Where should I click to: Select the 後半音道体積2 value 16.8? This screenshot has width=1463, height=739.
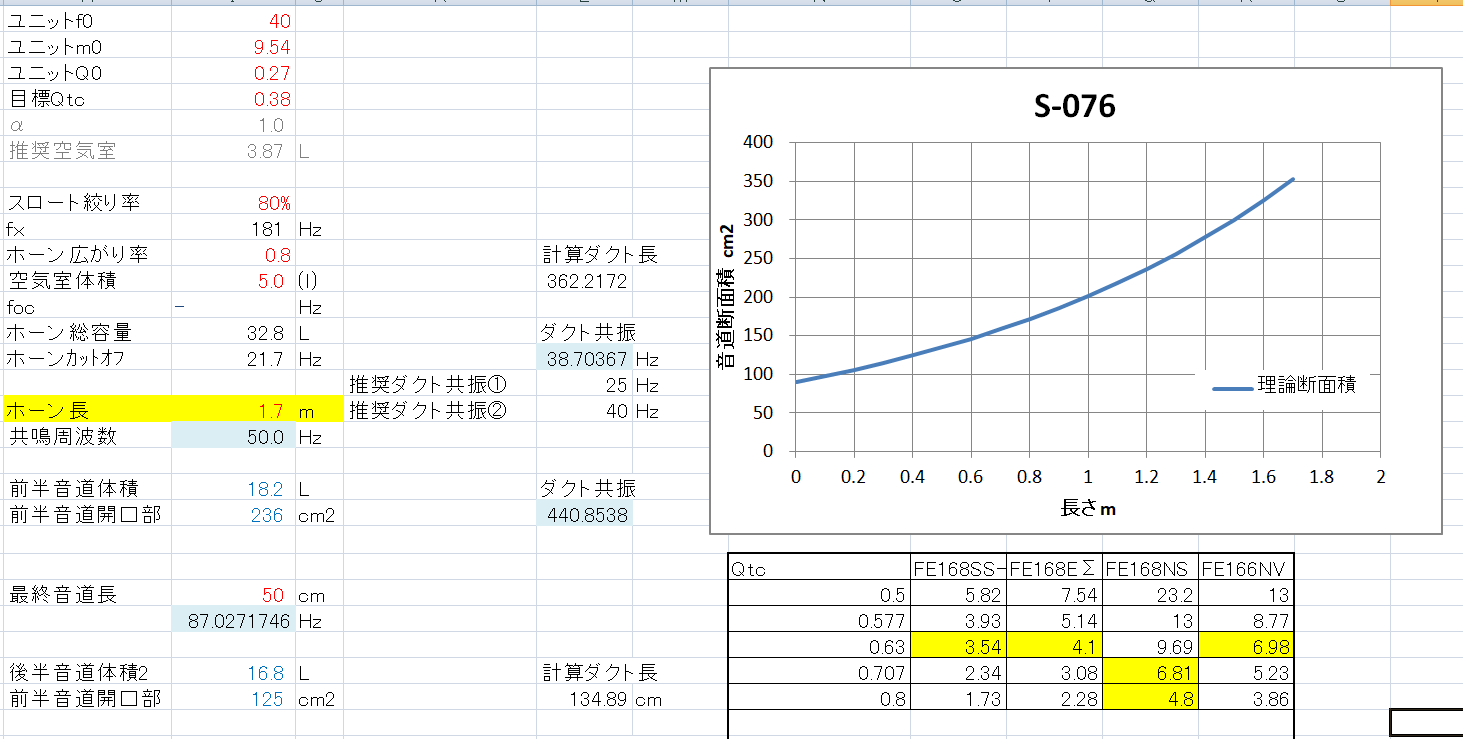pyautogui.click(x=233, y=673)
